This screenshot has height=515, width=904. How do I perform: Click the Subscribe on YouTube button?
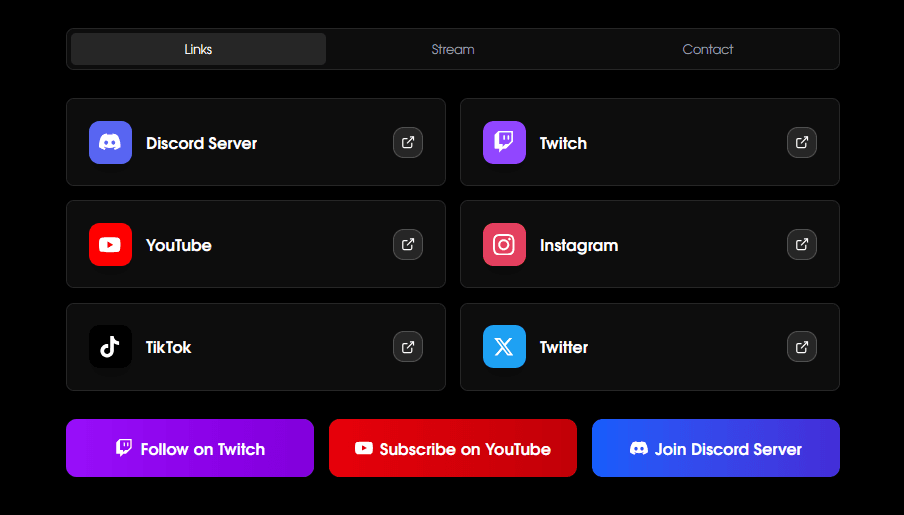click(x=453, y=448)
